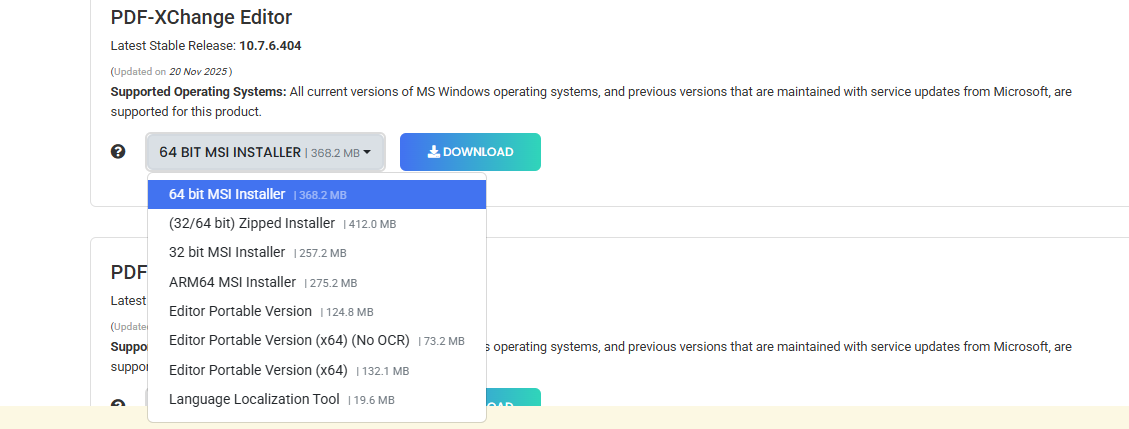Viewport: 1129px width, 429px height.
Task: Toggle the 64 BIT MSI INSTALLER dropdown
Action: [264, 152]
